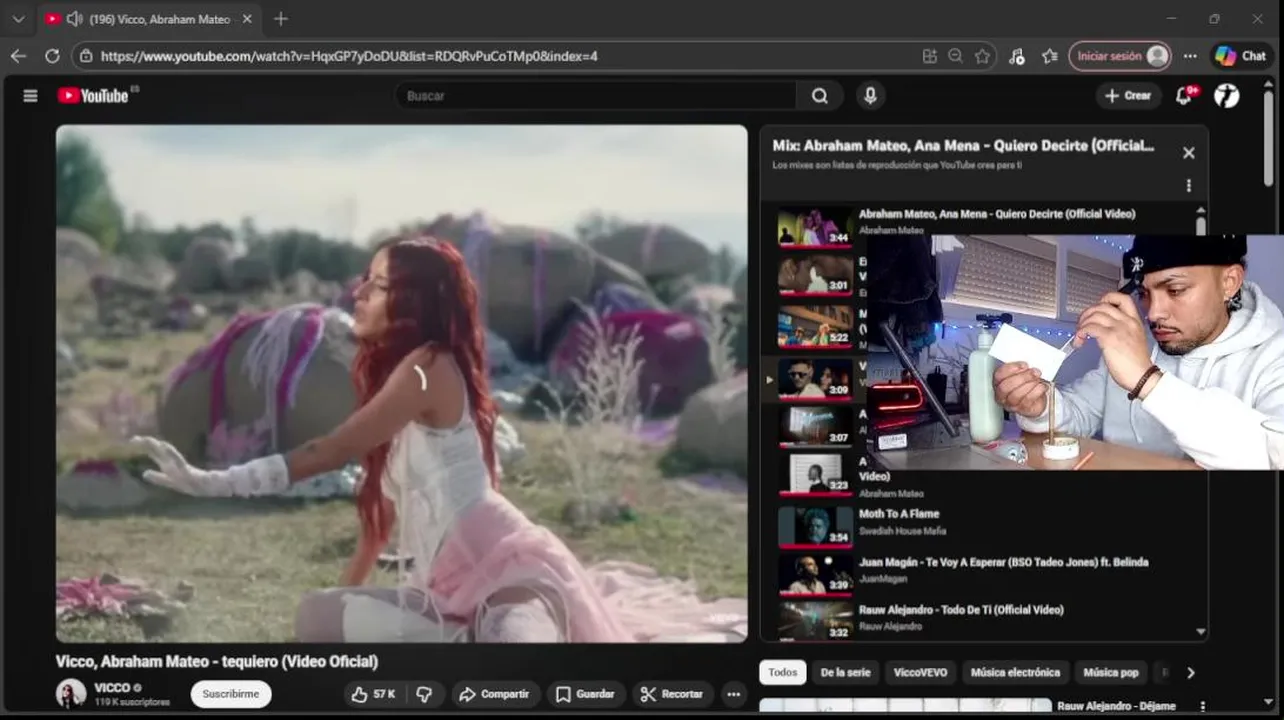Open options for Rauw Alejandro - Déjame

point(1201,706)
